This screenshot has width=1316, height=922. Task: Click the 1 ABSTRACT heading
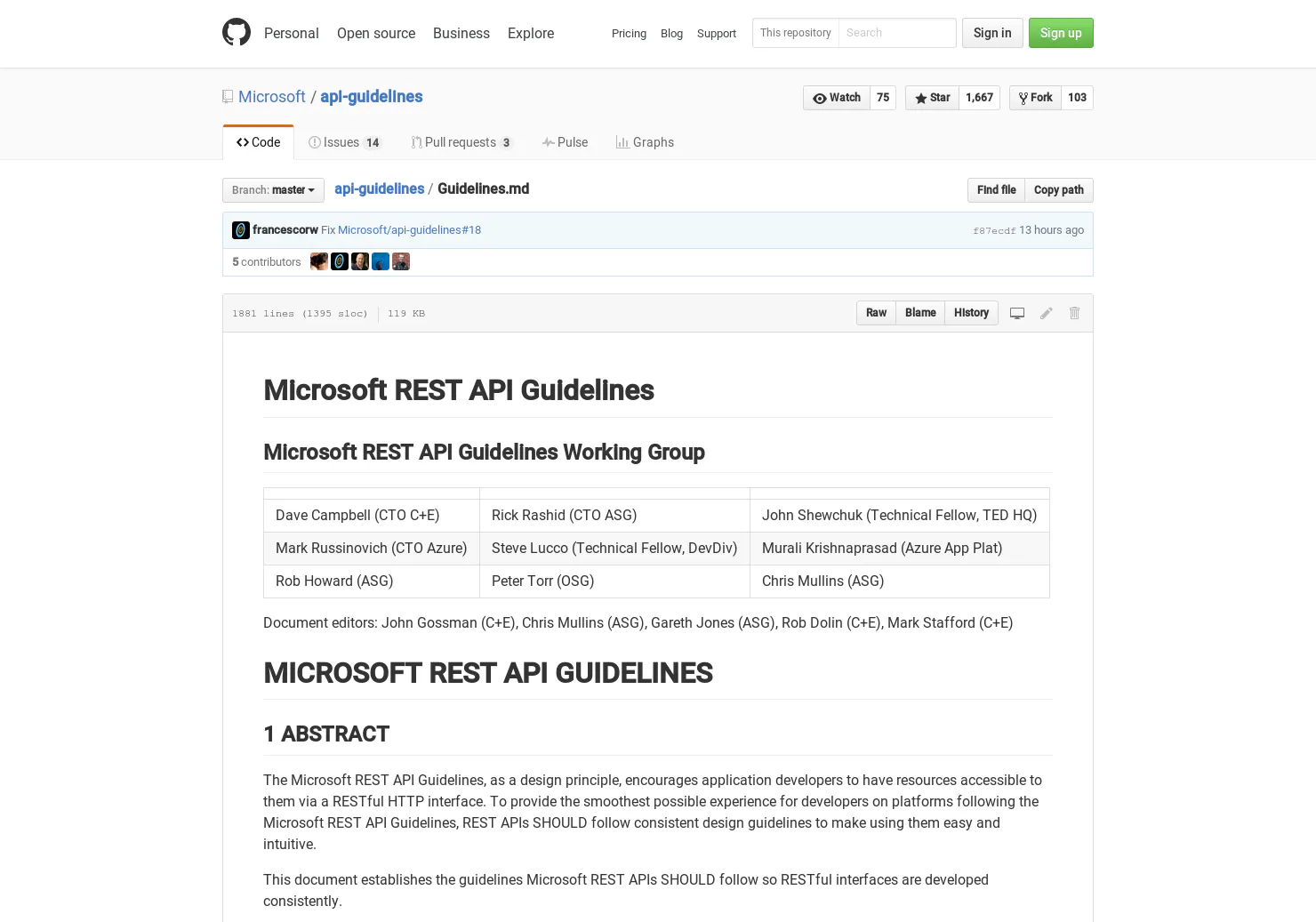click(326, 734)
